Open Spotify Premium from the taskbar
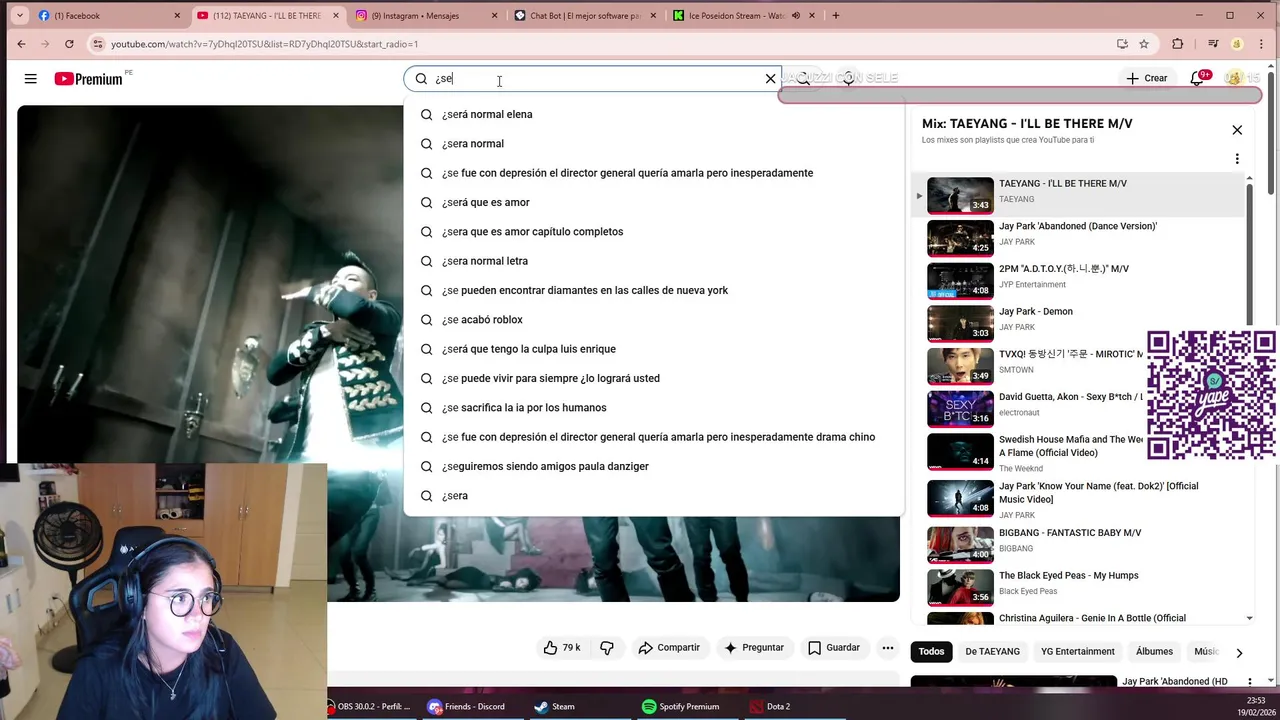Viewport: 1280px width, 720px height. (680, 706)
